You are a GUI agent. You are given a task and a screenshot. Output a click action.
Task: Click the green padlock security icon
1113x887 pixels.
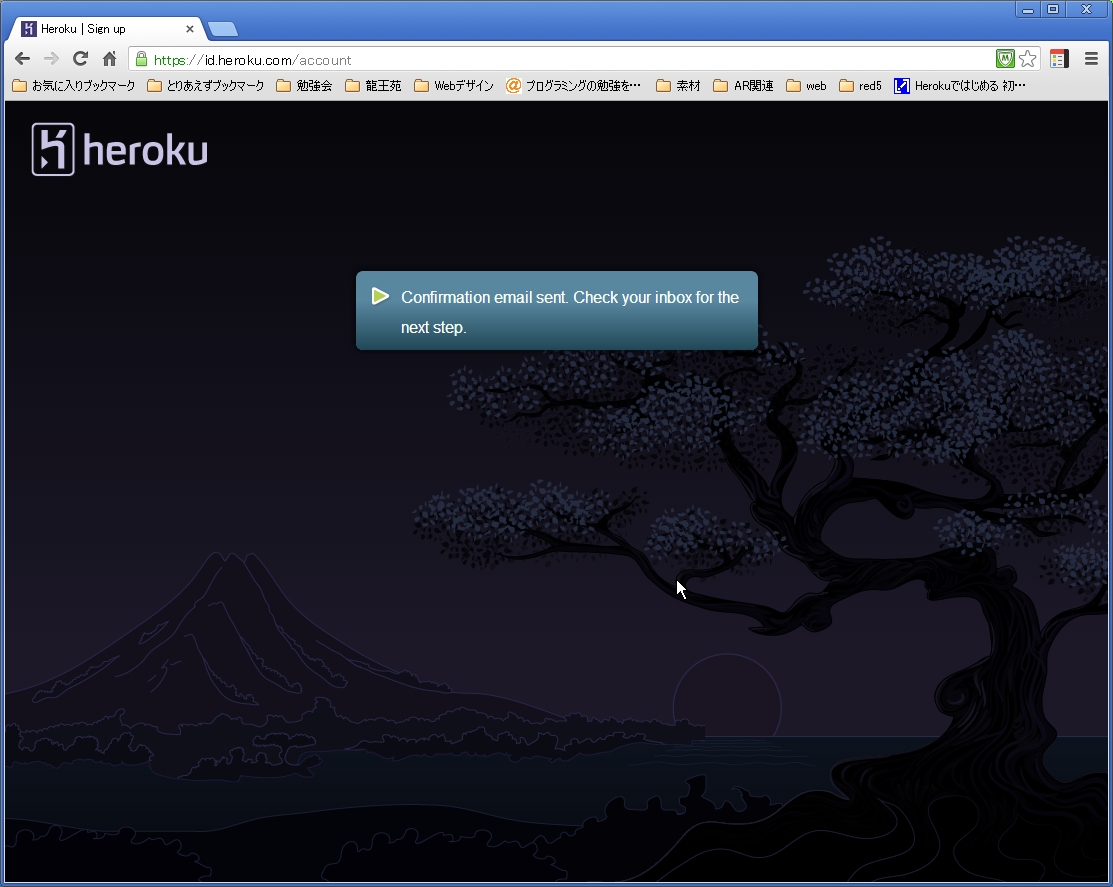141,59
